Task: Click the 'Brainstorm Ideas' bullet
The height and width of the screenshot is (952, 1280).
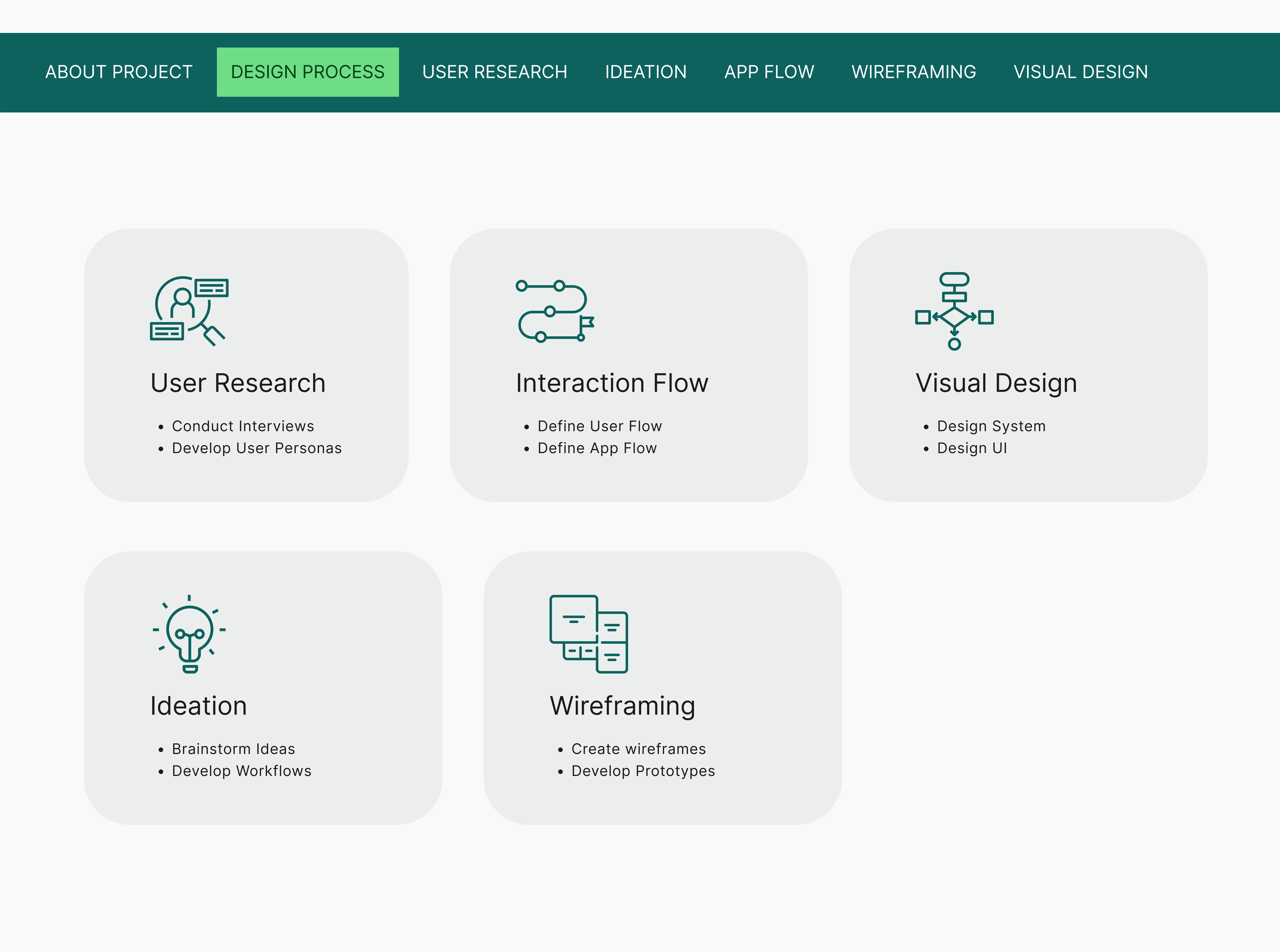Action: point(233,749)
